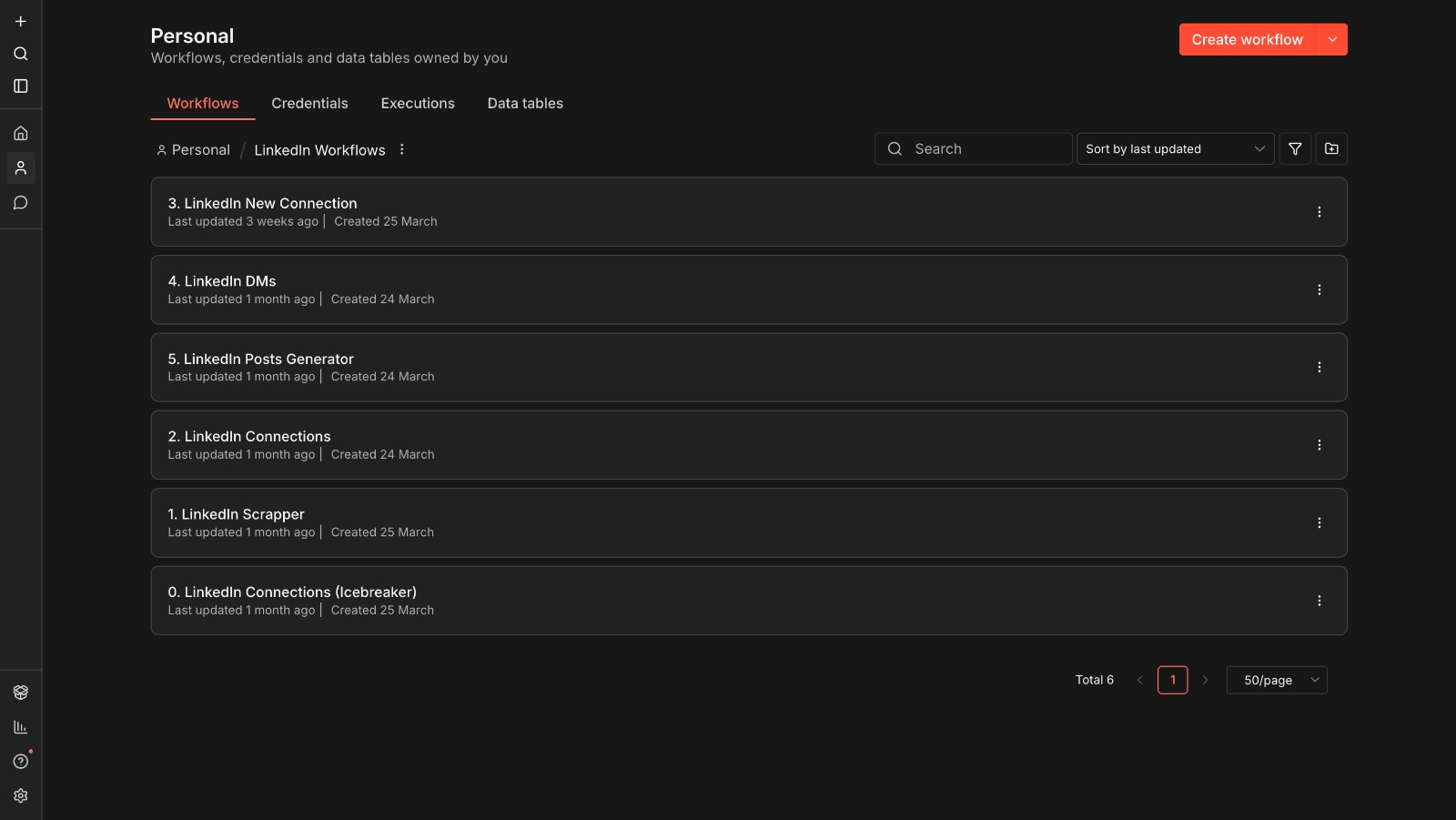
Task: Open the Sort by last updated dropdown
Action: (x=1175, y=149)
